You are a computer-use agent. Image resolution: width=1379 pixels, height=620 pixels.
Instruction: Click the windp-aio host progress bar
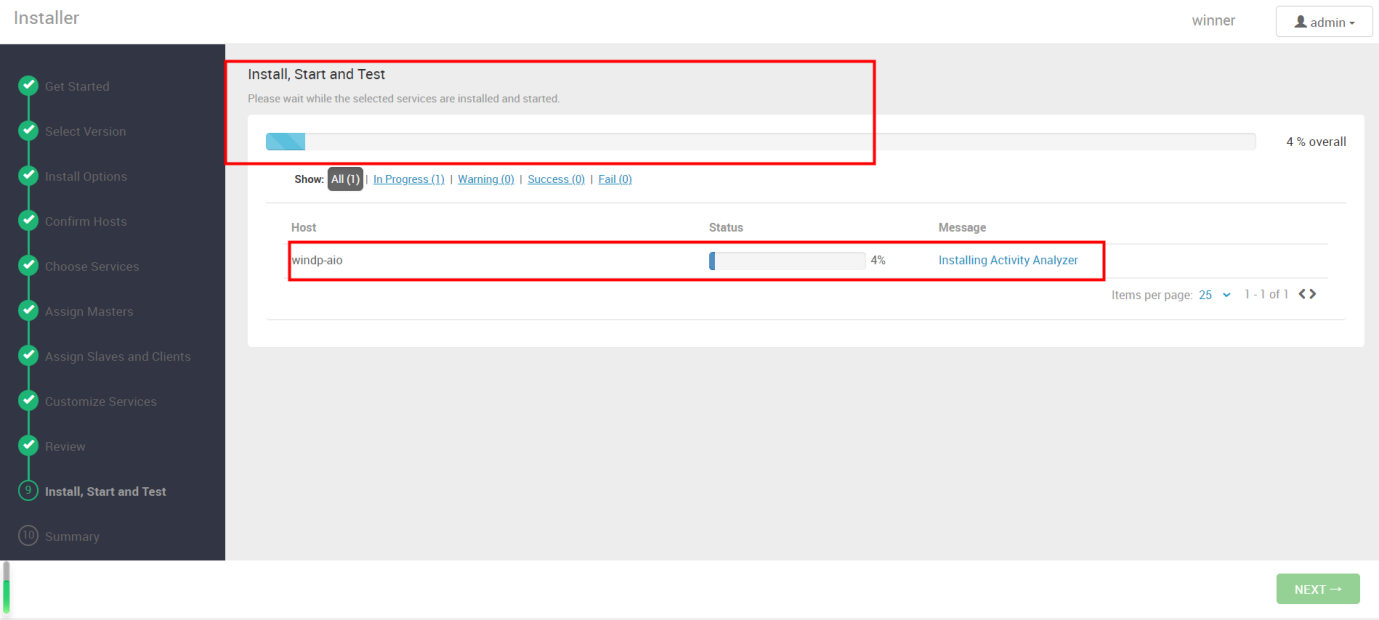pyautogui.click(x=787, y=260)
